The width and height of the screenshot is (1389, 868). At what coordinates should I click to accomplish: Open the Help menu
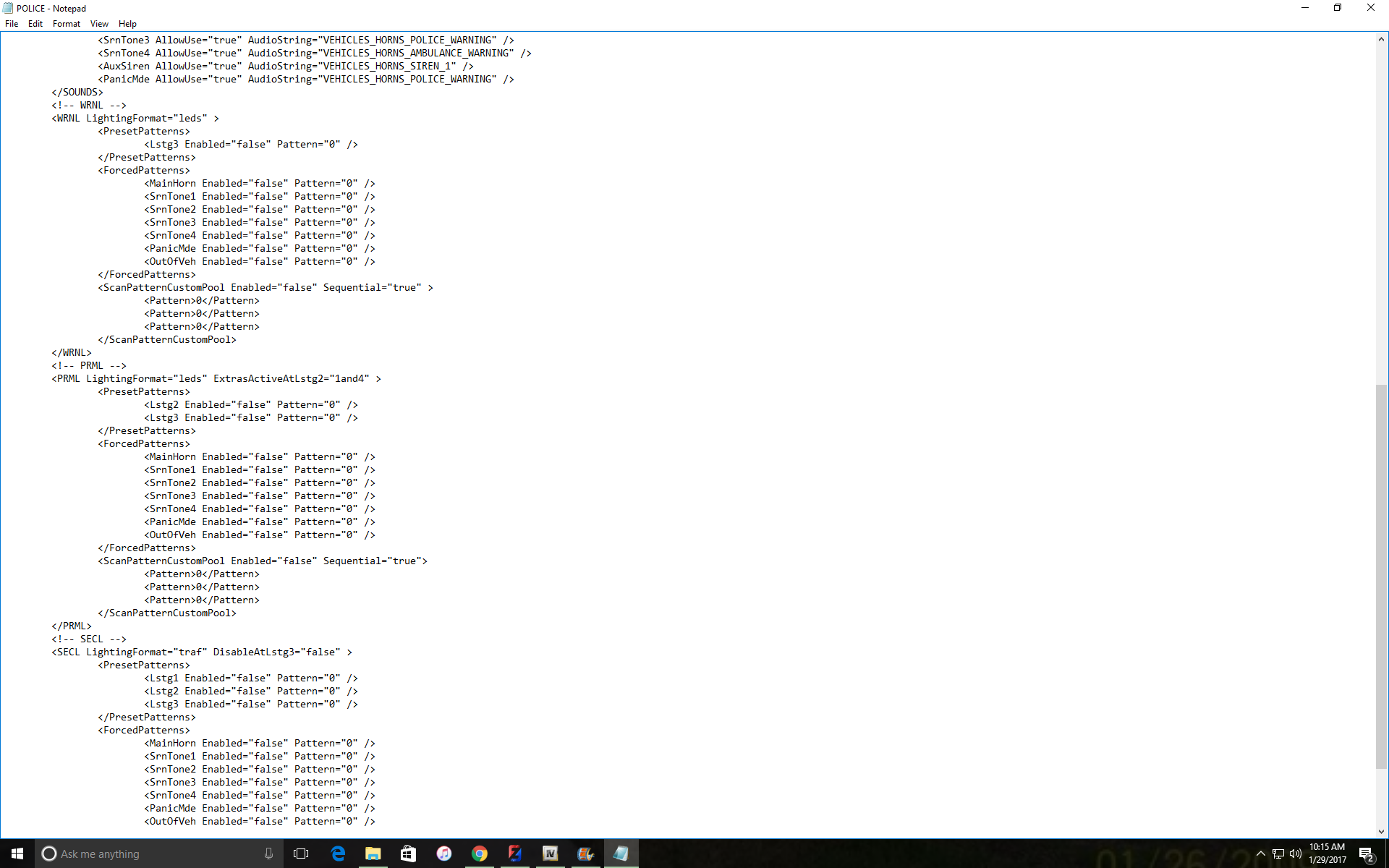pos(127,24)
